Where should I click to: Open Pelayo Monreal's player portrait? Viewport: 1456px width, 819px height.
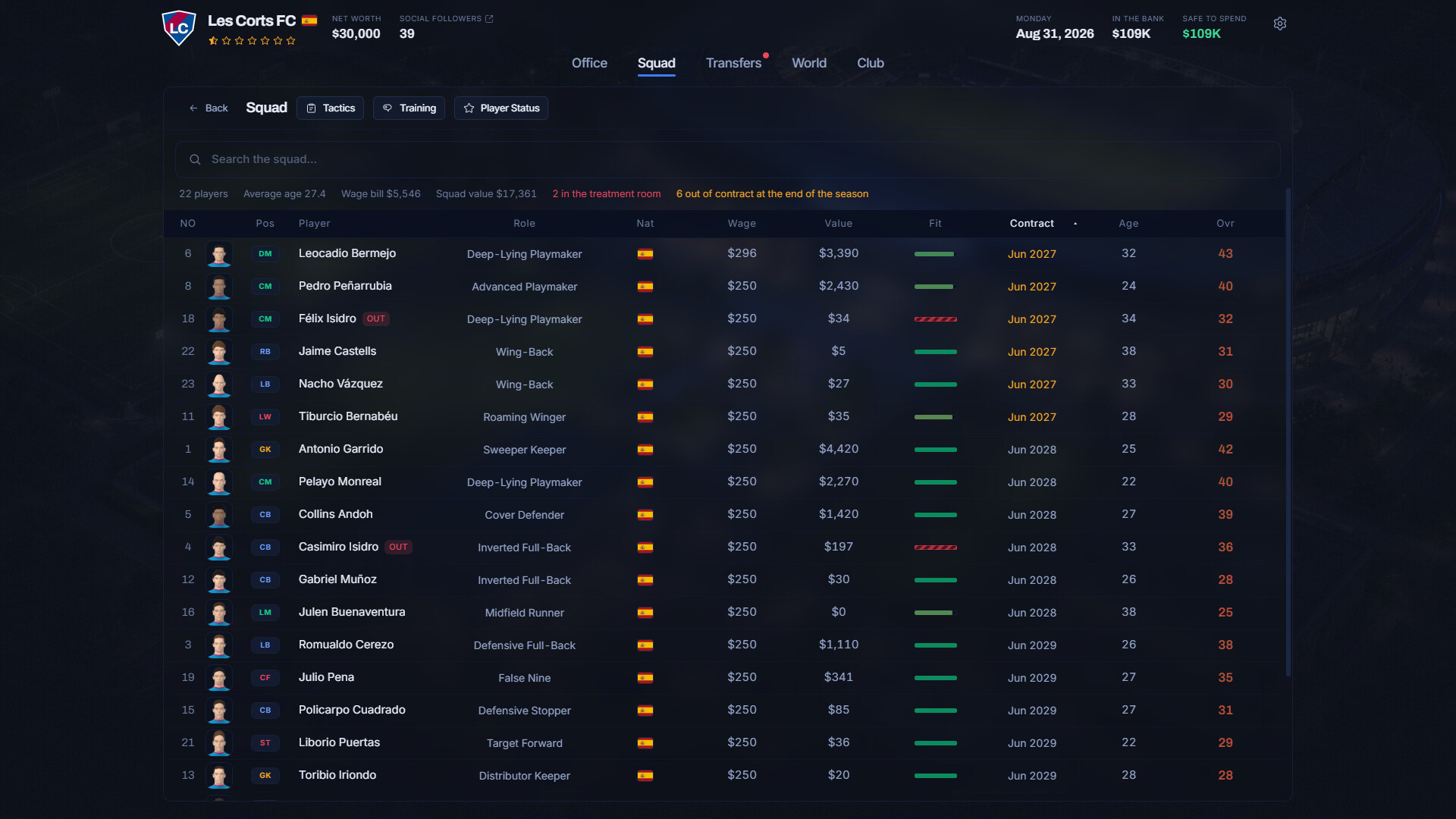[219, 482]
